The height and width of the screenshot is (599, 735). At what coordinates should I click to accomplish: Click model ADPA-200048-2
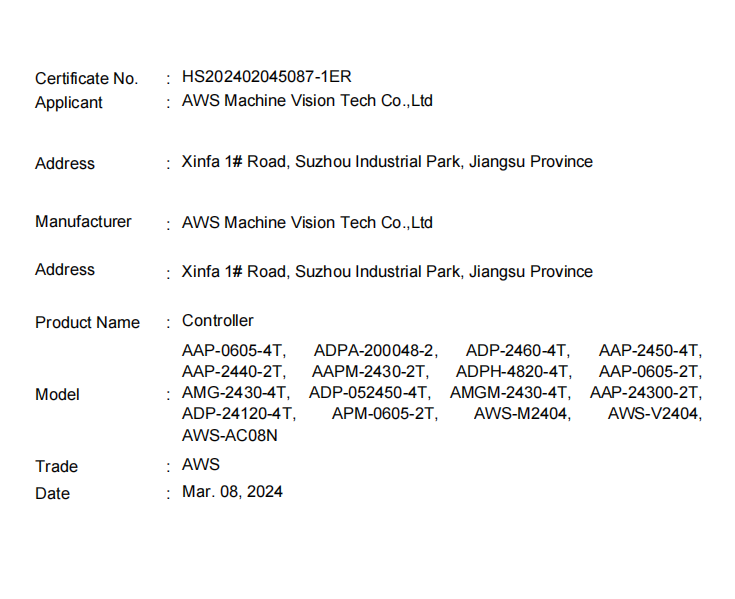tap(376, 350)
